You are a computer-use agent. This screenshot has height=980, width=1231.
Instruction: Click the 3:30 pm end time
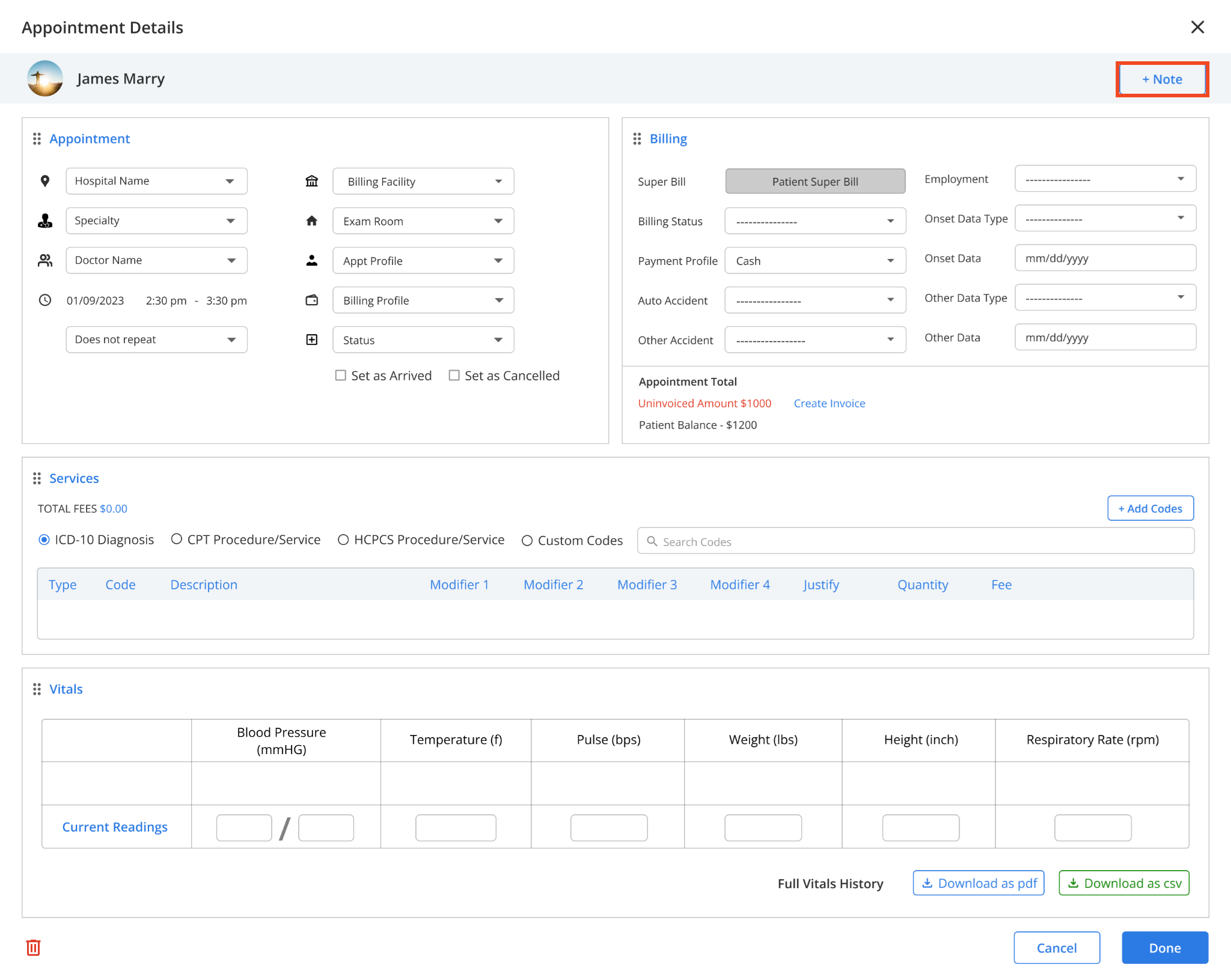pyautogui.click(x=226, y=300)
